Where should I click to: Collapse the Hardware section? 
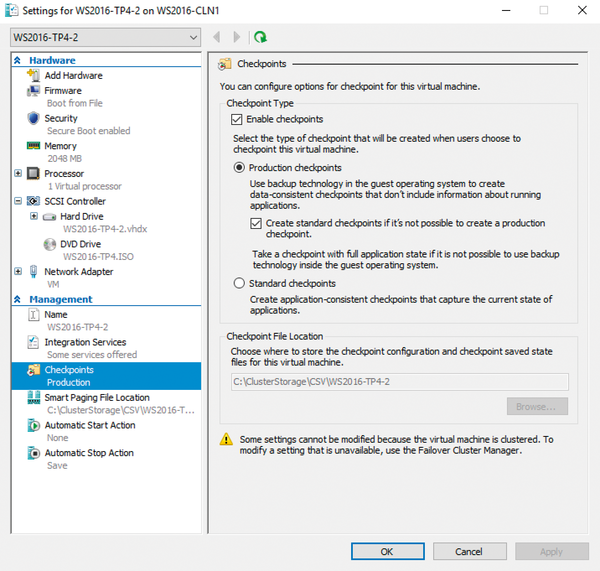pos(17,60)
